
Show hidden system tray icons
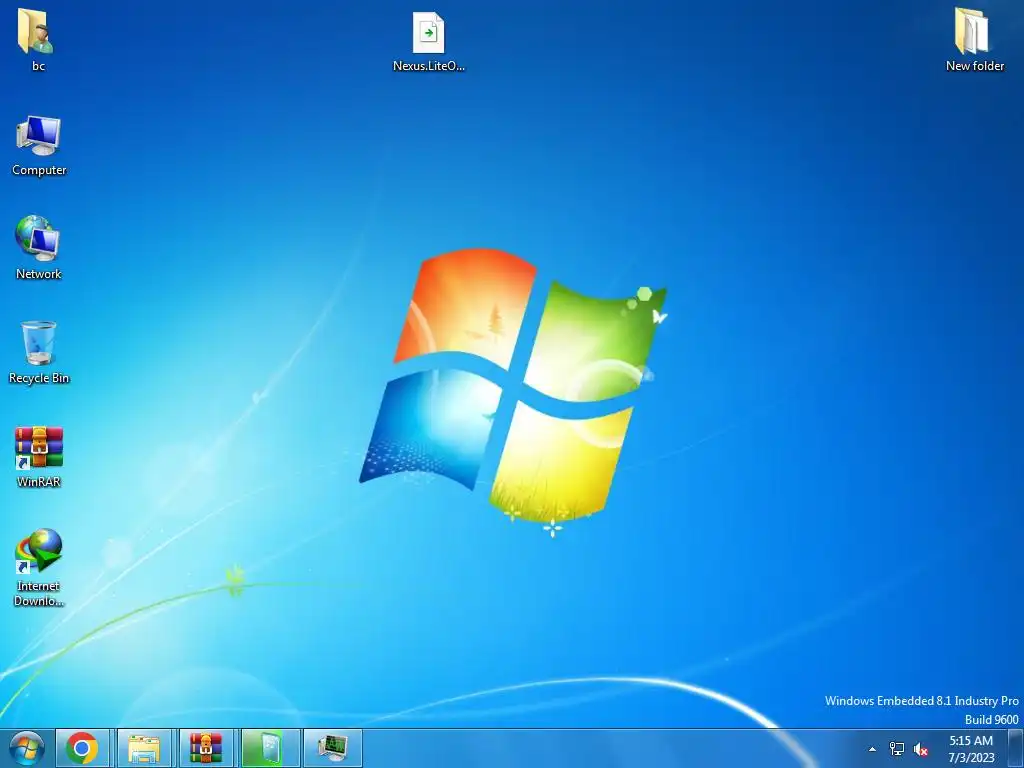pyautogui.click(x=872, y=749)
